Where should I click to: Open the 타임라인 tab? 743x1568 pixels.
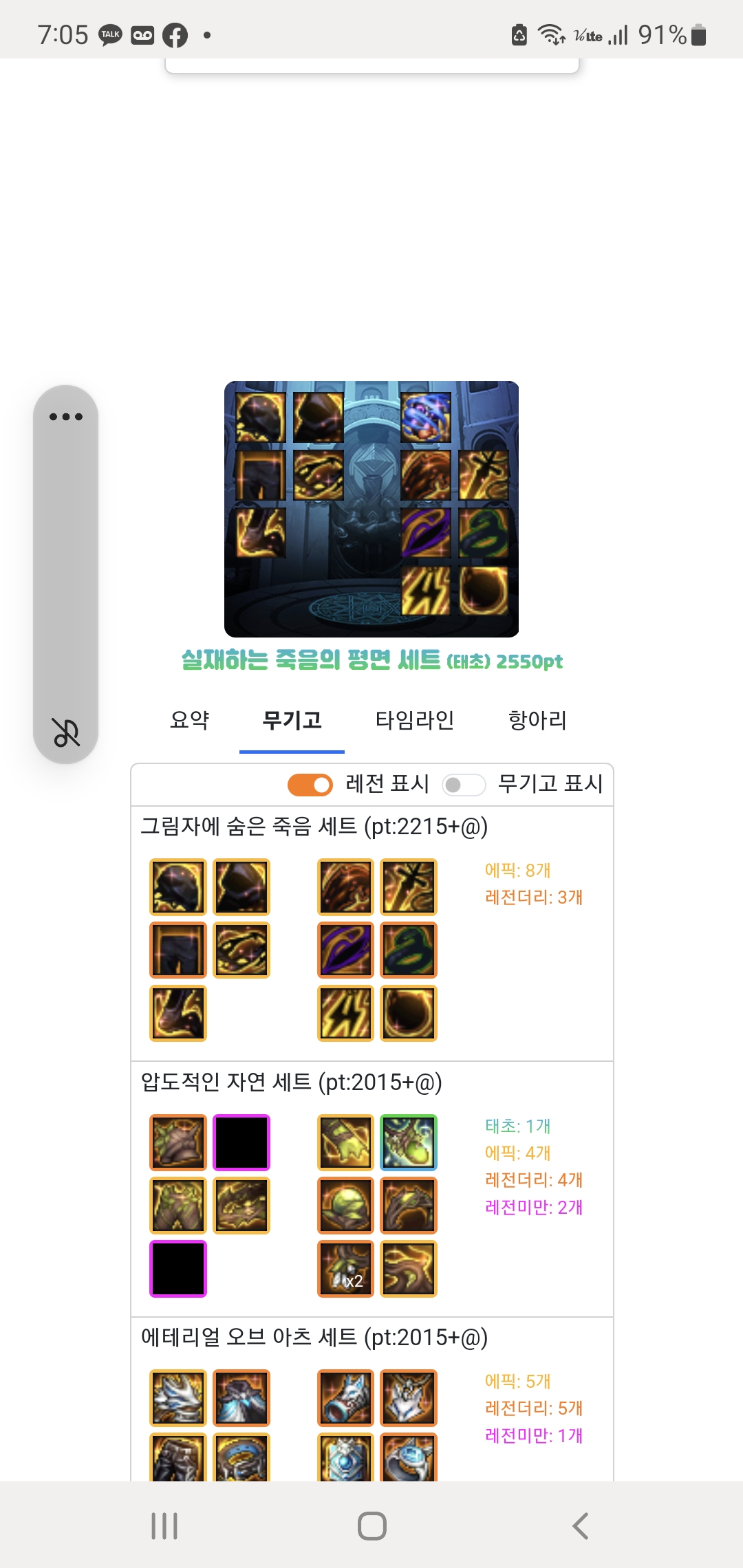[x=415, y=720]
